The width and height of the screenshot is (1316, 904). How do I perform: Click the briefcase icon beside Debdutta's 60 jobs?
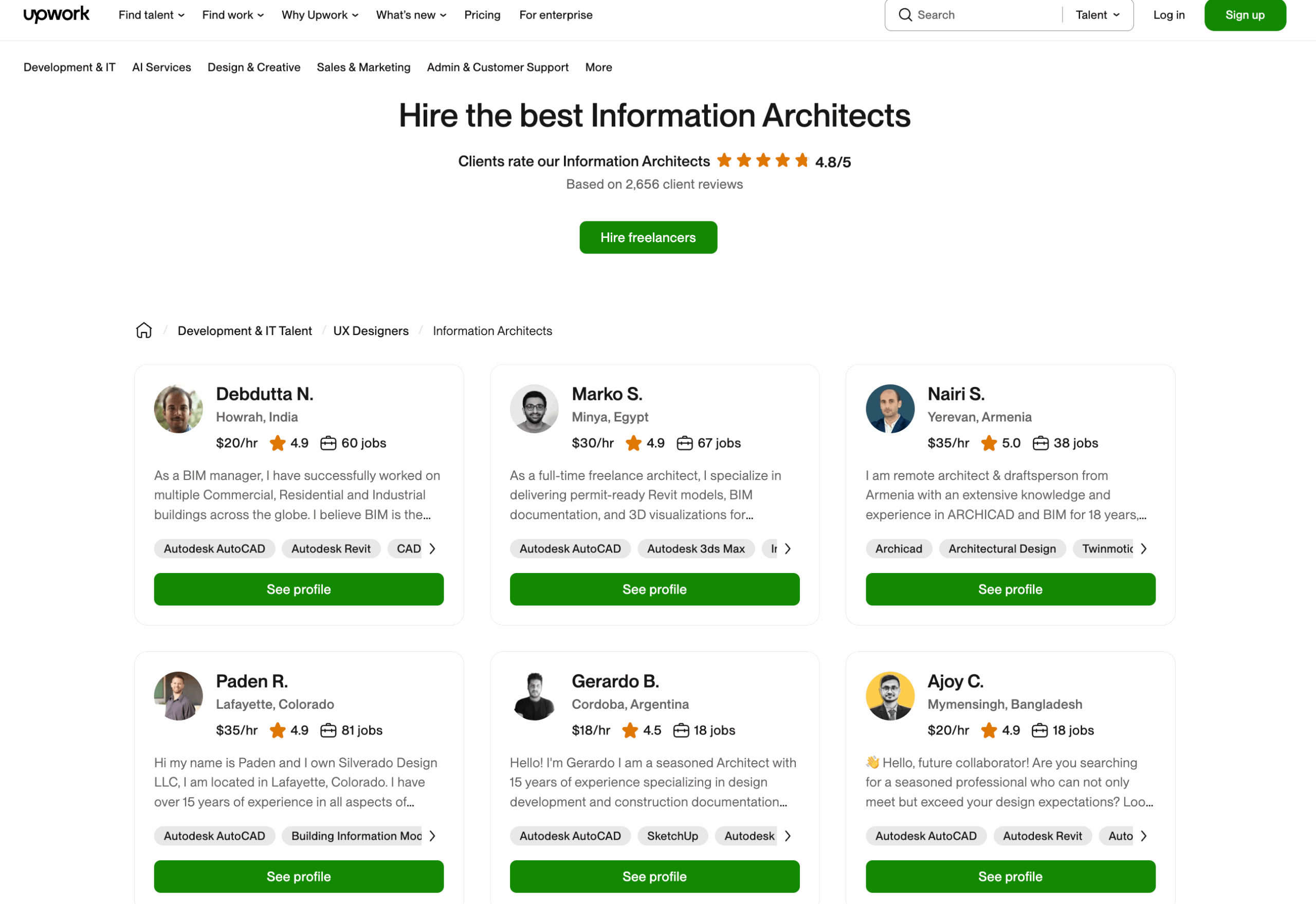pyautogui.click(x=330, y=443)
